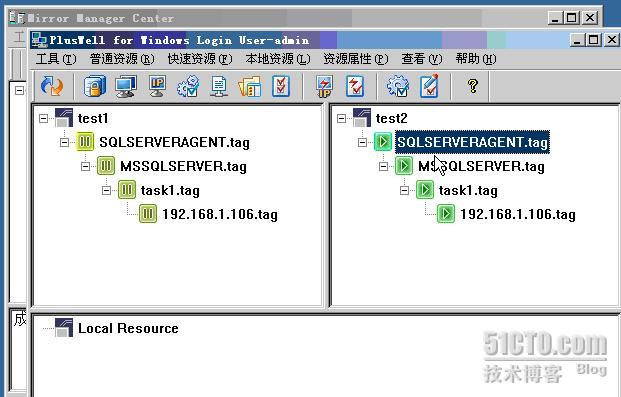Click the lightning IP toolbar icon
621x397 pixels.
click(324, 86)
